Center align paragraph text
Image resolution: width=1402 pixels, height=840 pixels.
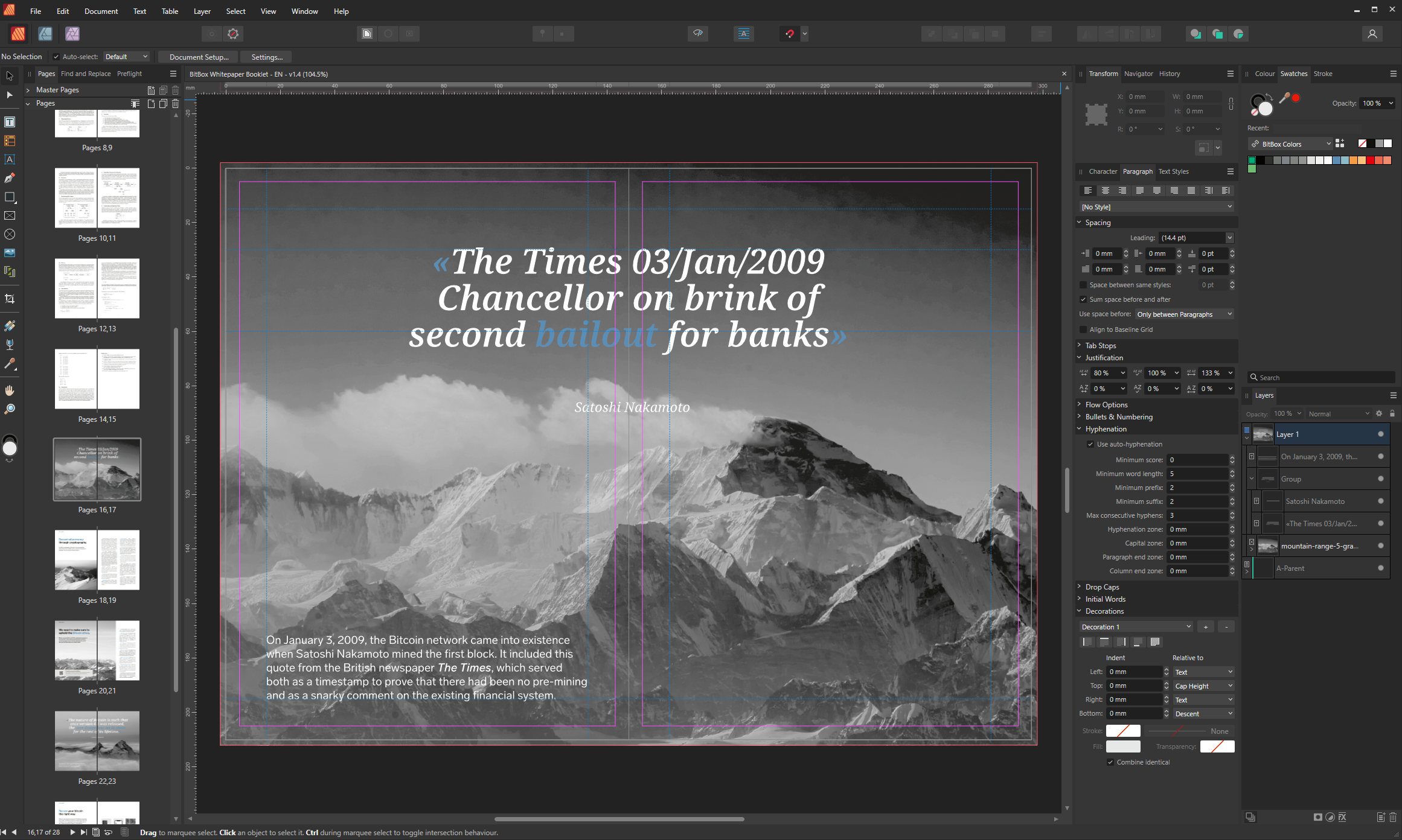pyautogui.click(x=1105, y=191)
